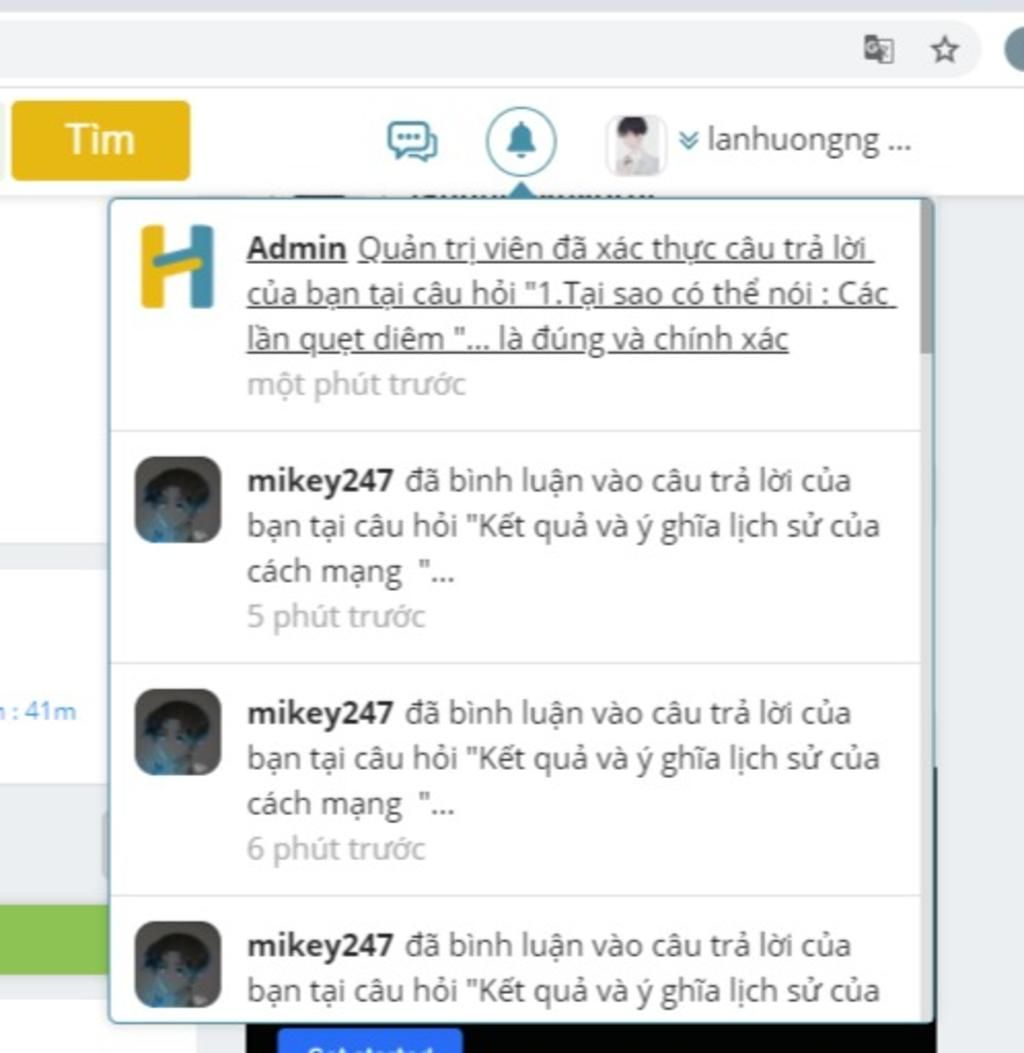
Task: Collapse the notifications panel via the bell
Action: (x=521, y=139)
